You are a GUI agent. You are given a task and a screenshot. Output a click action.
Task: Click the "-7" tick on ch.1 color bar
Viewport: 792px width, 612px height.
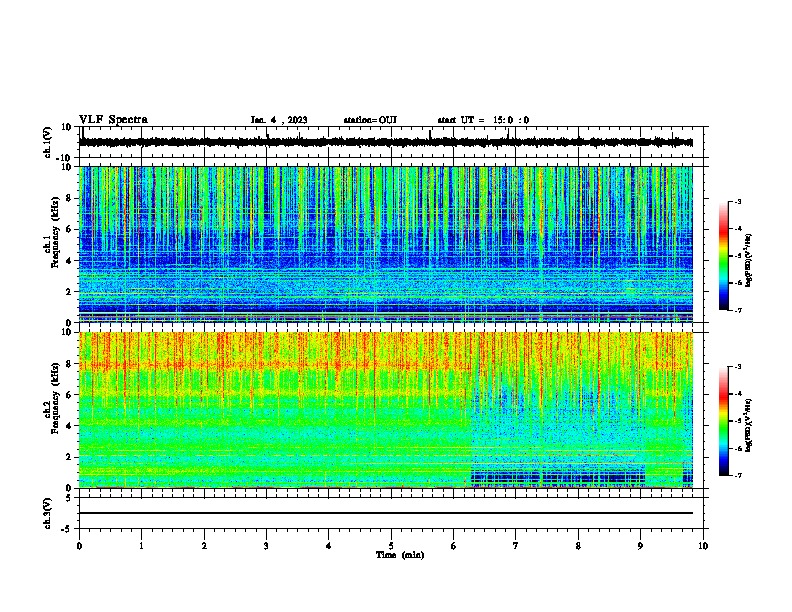737,310
